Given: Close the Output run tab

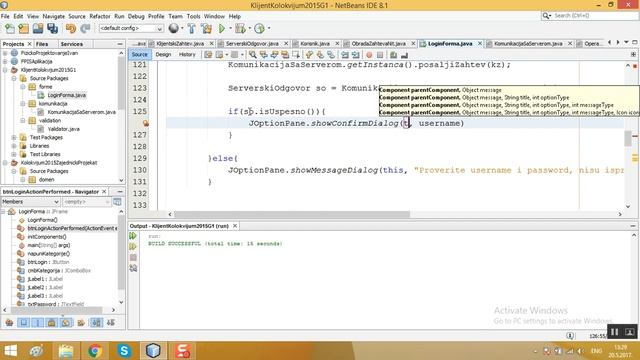Looking at the screenshot, I should tap(235, 226).
